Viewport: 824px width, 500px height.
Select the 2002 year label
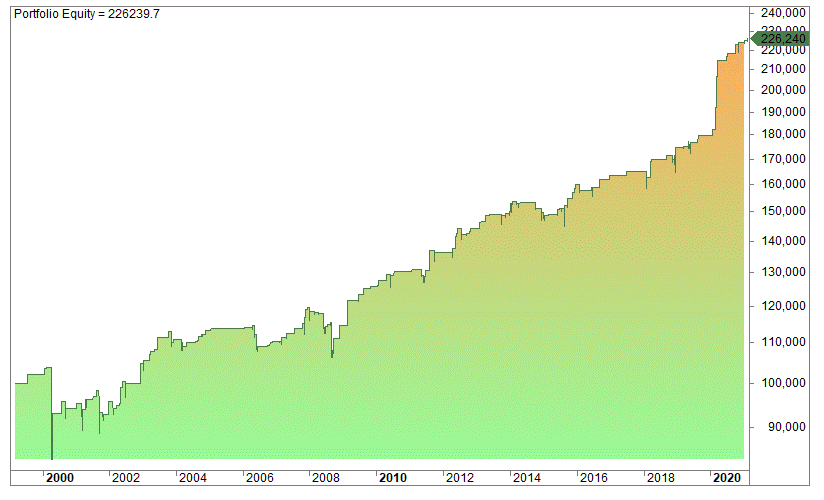click(x=126, y=478)
